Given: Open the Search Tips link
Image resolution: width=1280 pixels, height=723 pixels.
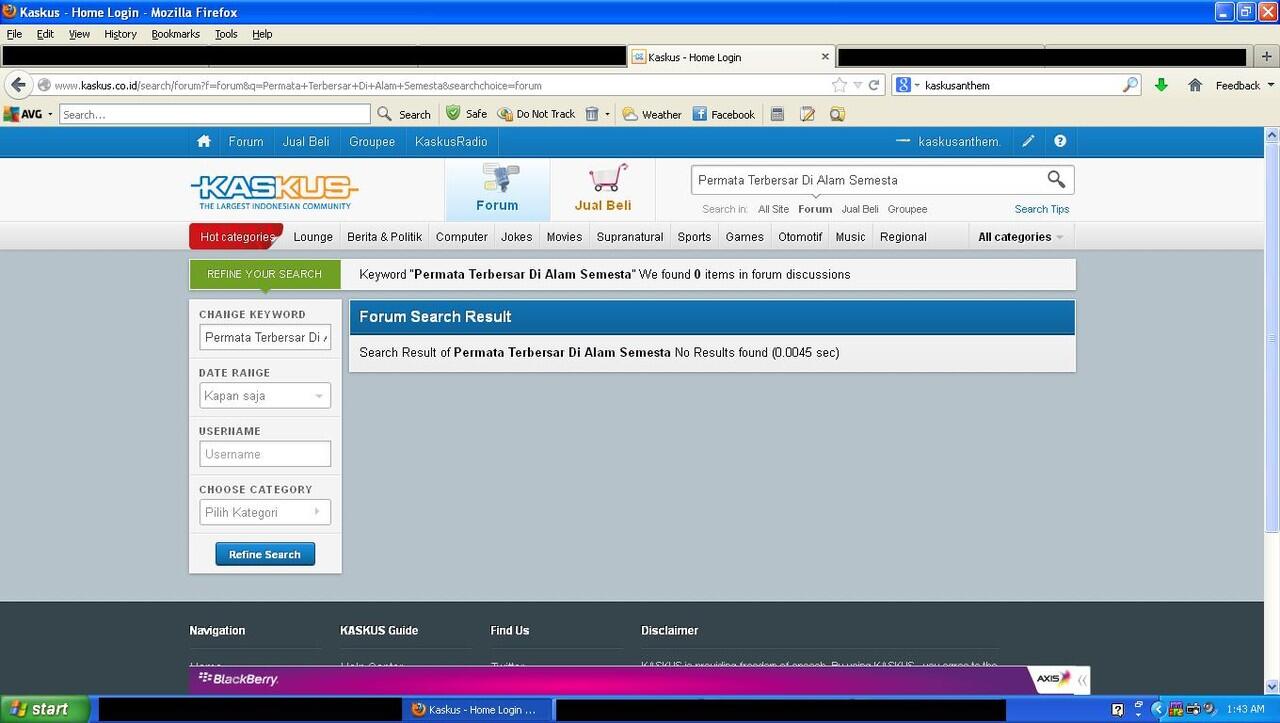Looking at the screenshot, I should (x=1042, y=209).
